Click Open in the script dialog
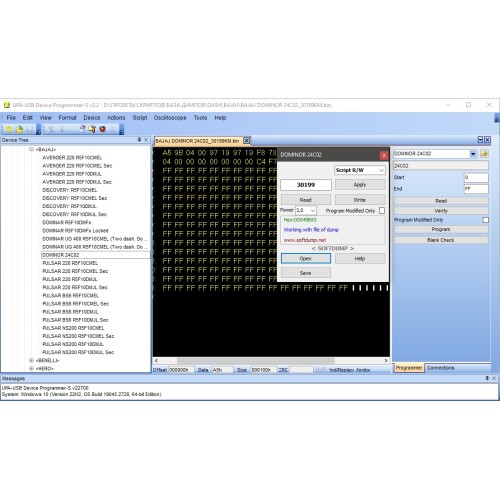Image resolution: width=500 pixels, height=500 pixels. click(x=306, y=259)
